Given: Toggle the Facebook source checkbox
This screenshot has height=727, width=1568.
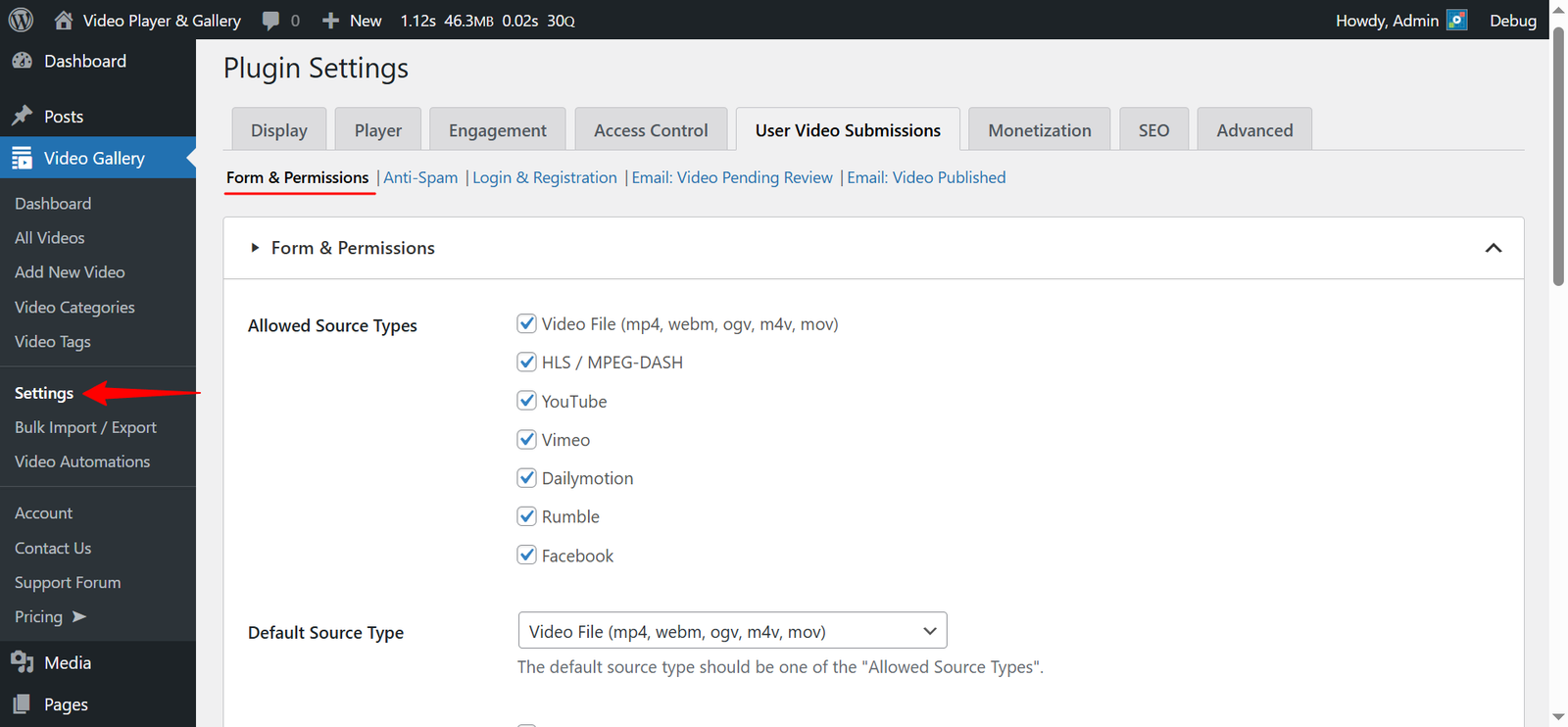Looking at the screenshot, I should tap(527, 555).
